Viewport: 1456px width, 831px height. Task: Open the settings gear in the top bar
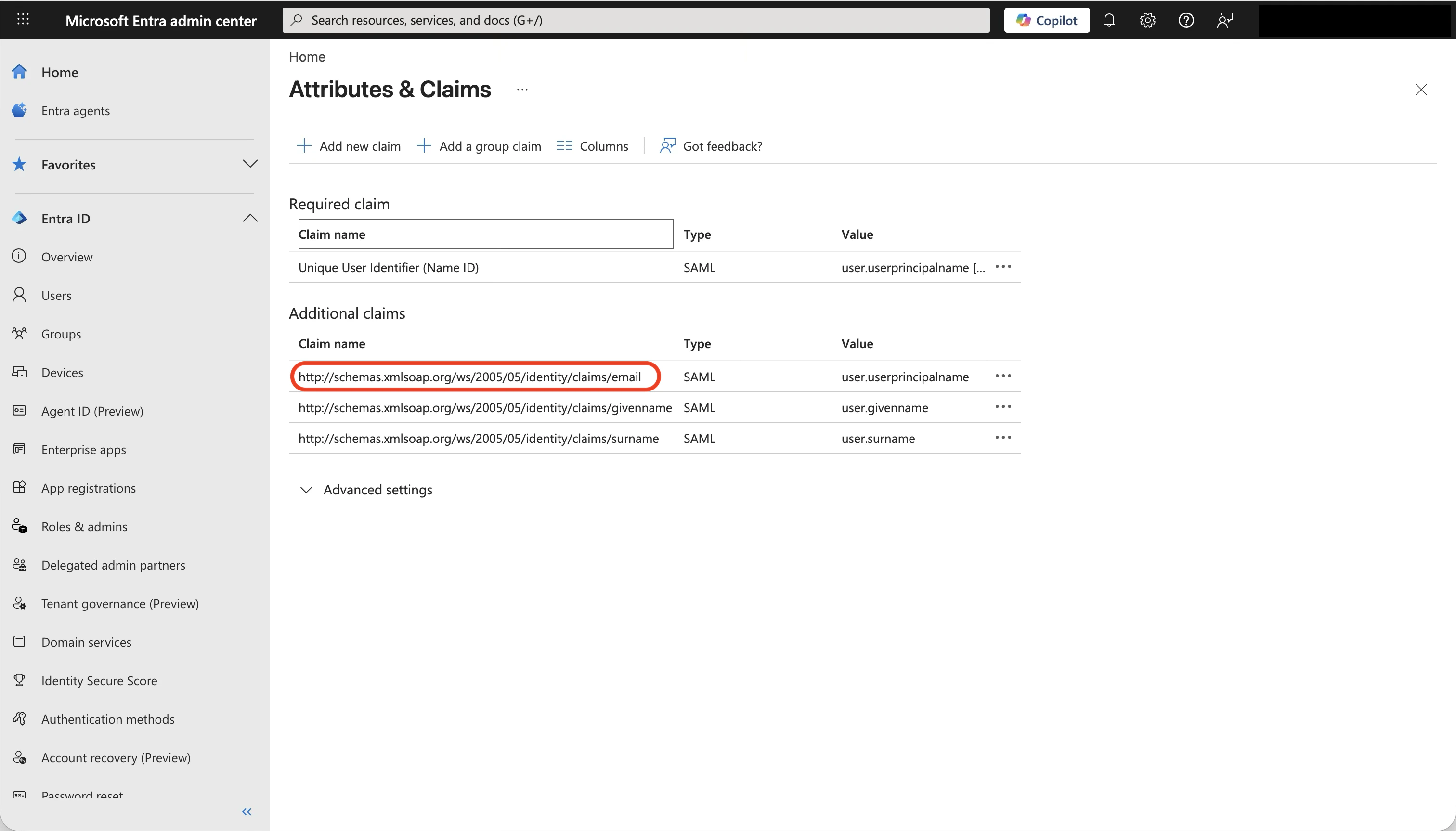point(1147,21)
